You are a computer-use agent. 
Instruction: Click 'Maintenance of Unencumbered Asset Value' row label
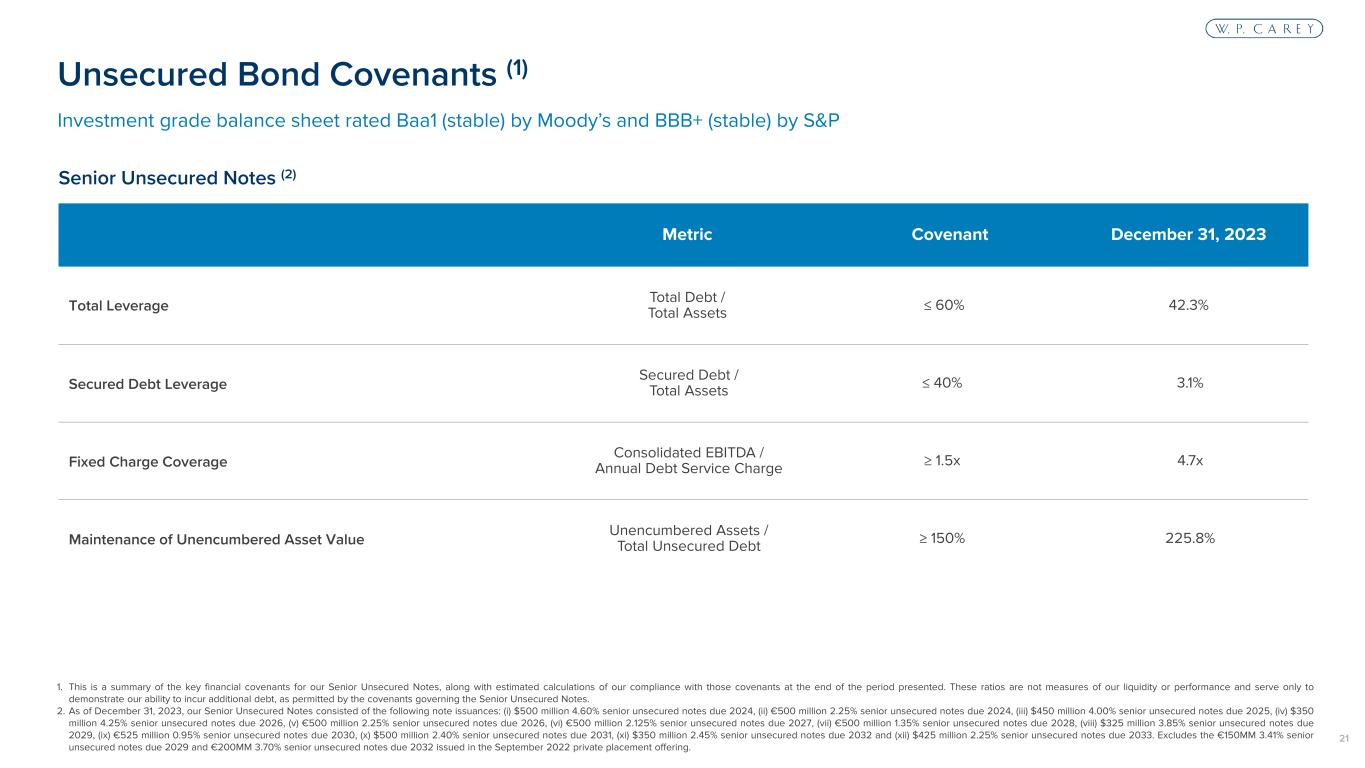pos(216,540)
